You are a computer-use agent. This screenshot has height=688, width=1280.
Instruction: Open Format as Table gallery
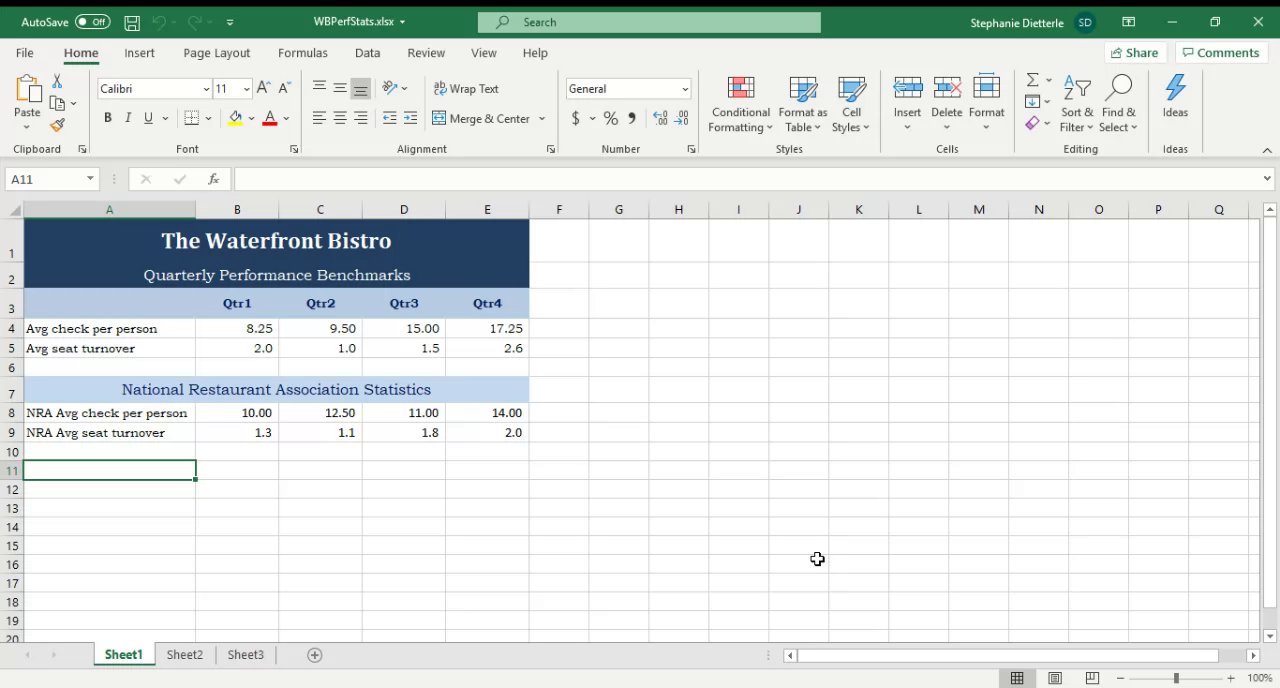[803, 104]
